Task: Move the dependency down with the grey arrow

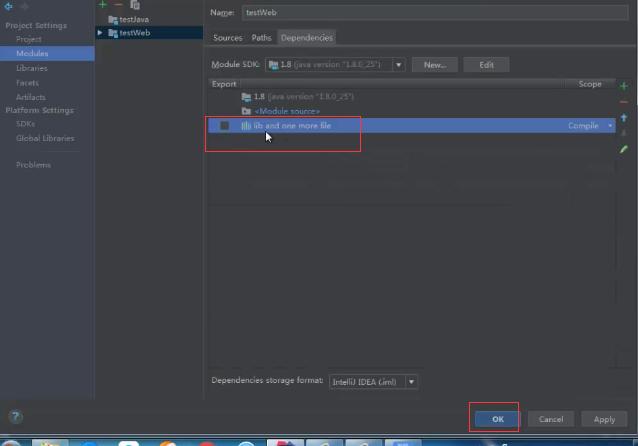Action: pos(624,133)
